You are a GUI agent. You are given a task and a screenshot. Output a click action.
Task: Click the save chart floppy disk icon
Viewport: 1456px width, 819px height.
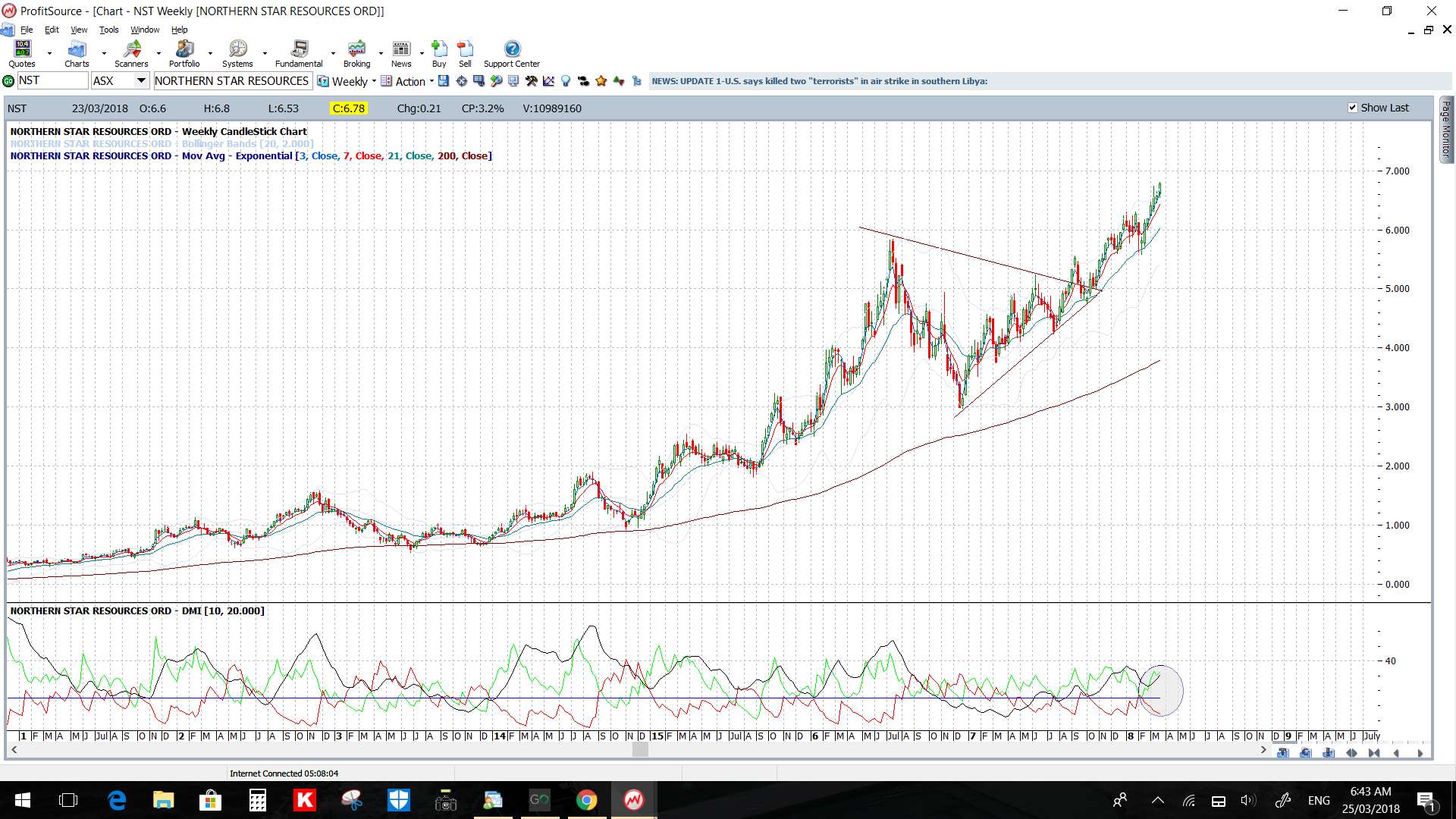click(x=444, y=81)
